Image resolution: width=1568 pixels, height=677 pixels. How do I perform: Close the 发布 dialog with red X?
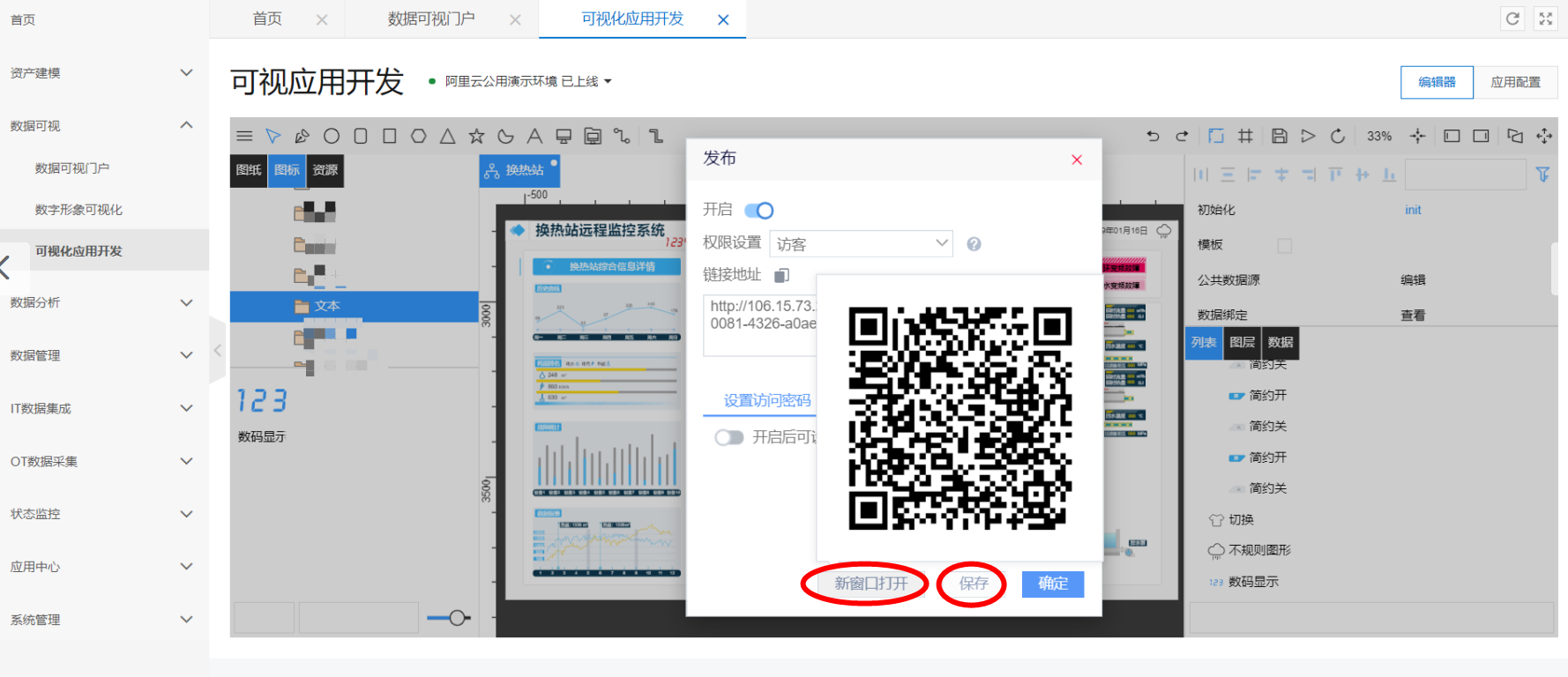(x=1077, y=160)
